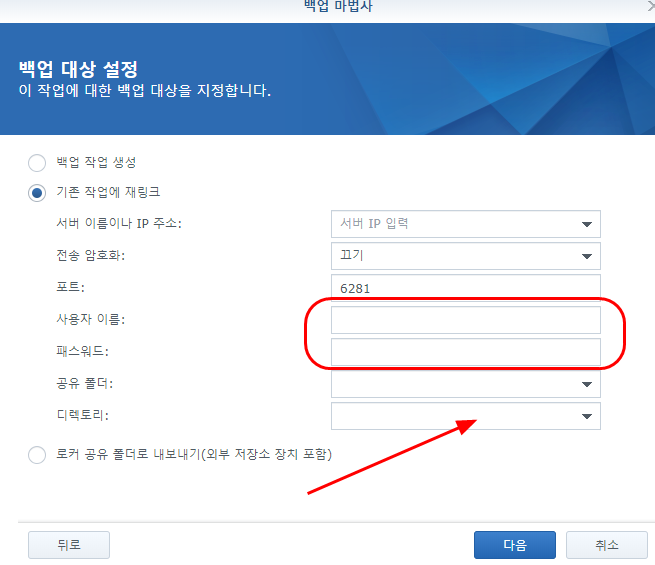This screenshot has width=655, height=565.
Task: Go back with the 뒤로 button
Action: [x=69, y=545]
